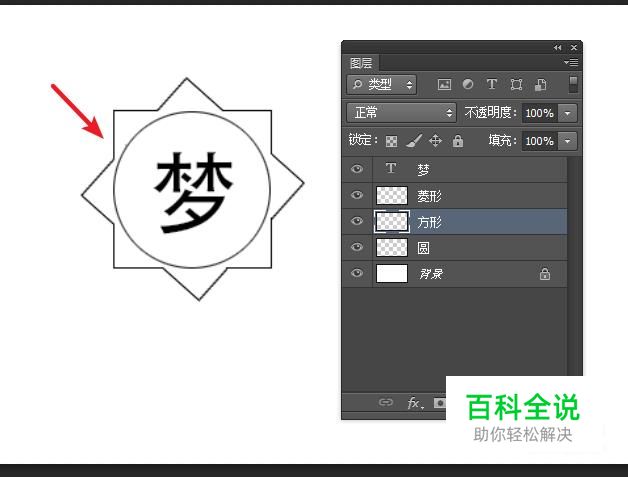
Task: Select the 菱形 layer name
Action: point(429,196)
